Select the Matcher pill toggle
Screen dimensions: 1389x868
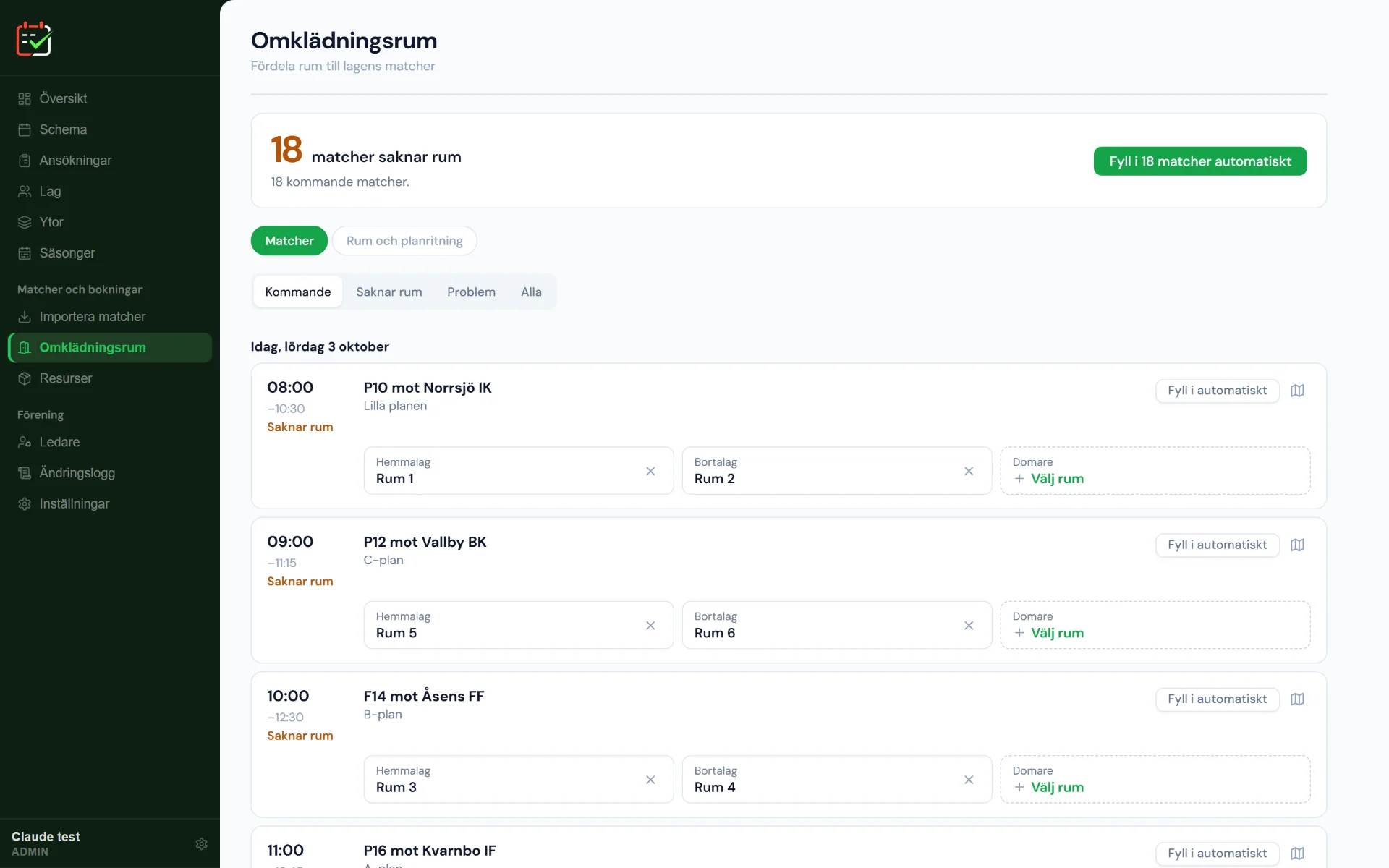click(289, 241)
